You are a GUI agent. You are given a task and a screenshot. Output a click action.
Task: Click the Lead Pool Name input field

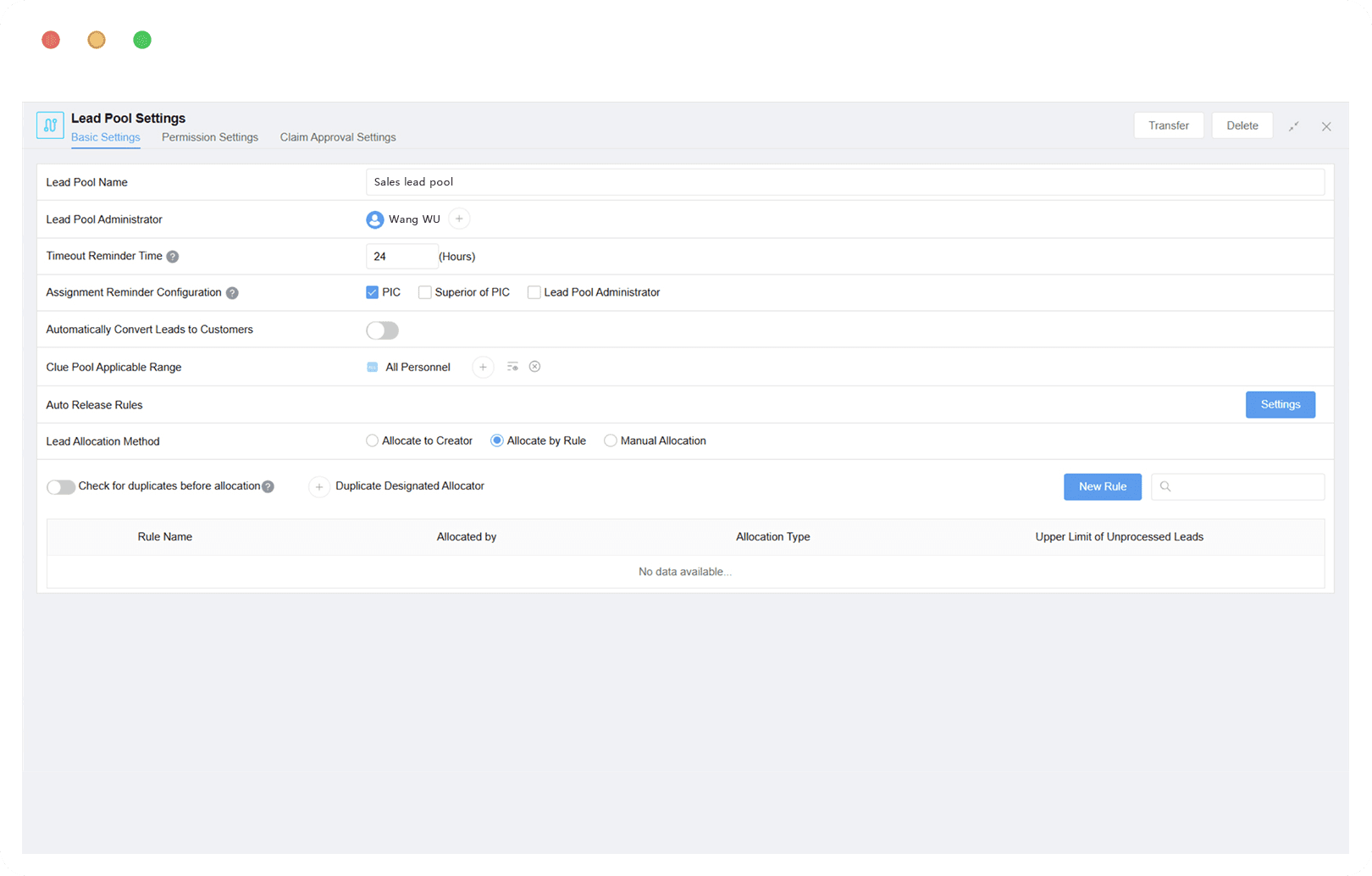(845, 182)
